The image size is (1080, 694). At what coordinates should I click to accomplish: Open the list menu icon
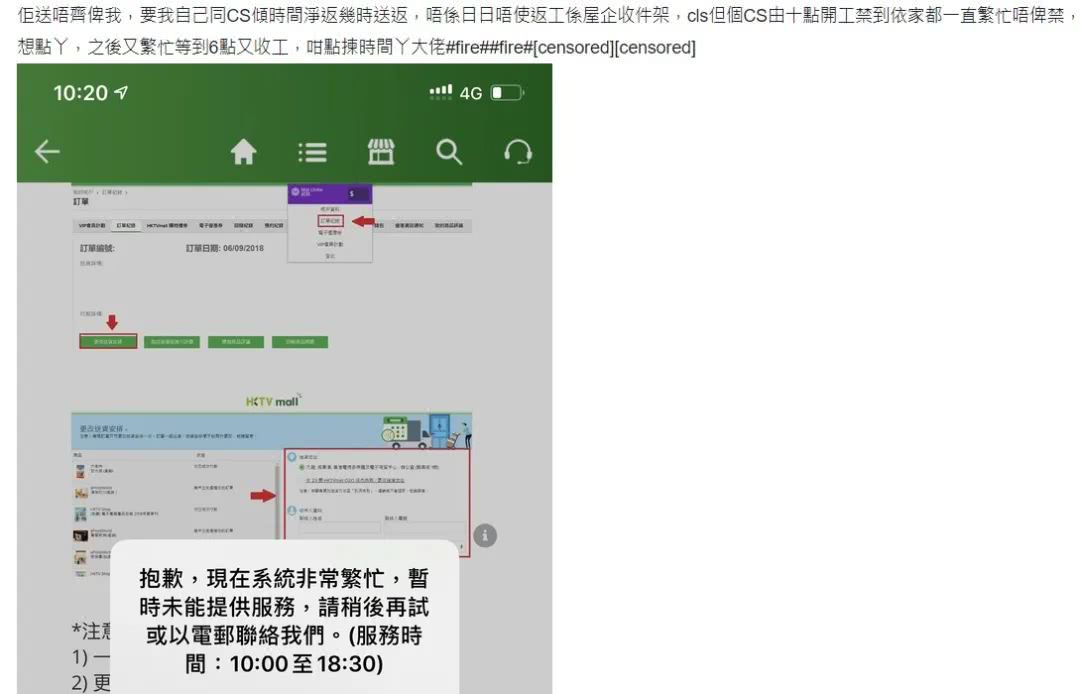tap(312, 152)
